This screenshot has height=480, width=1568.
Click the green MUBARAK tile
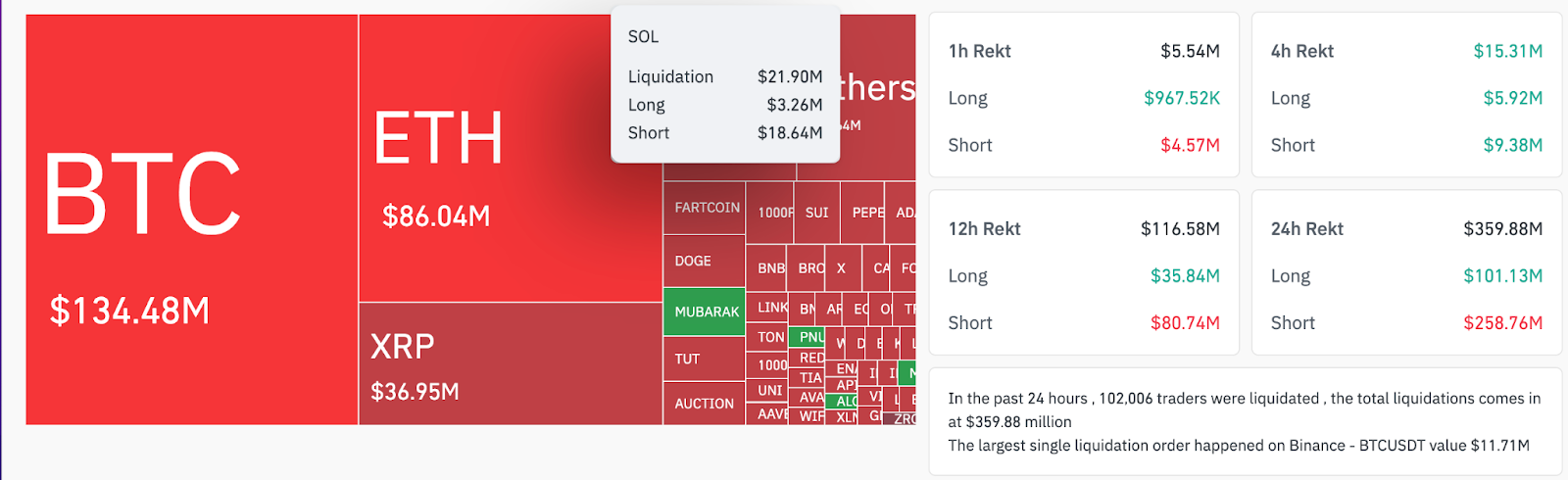(705, 312)
